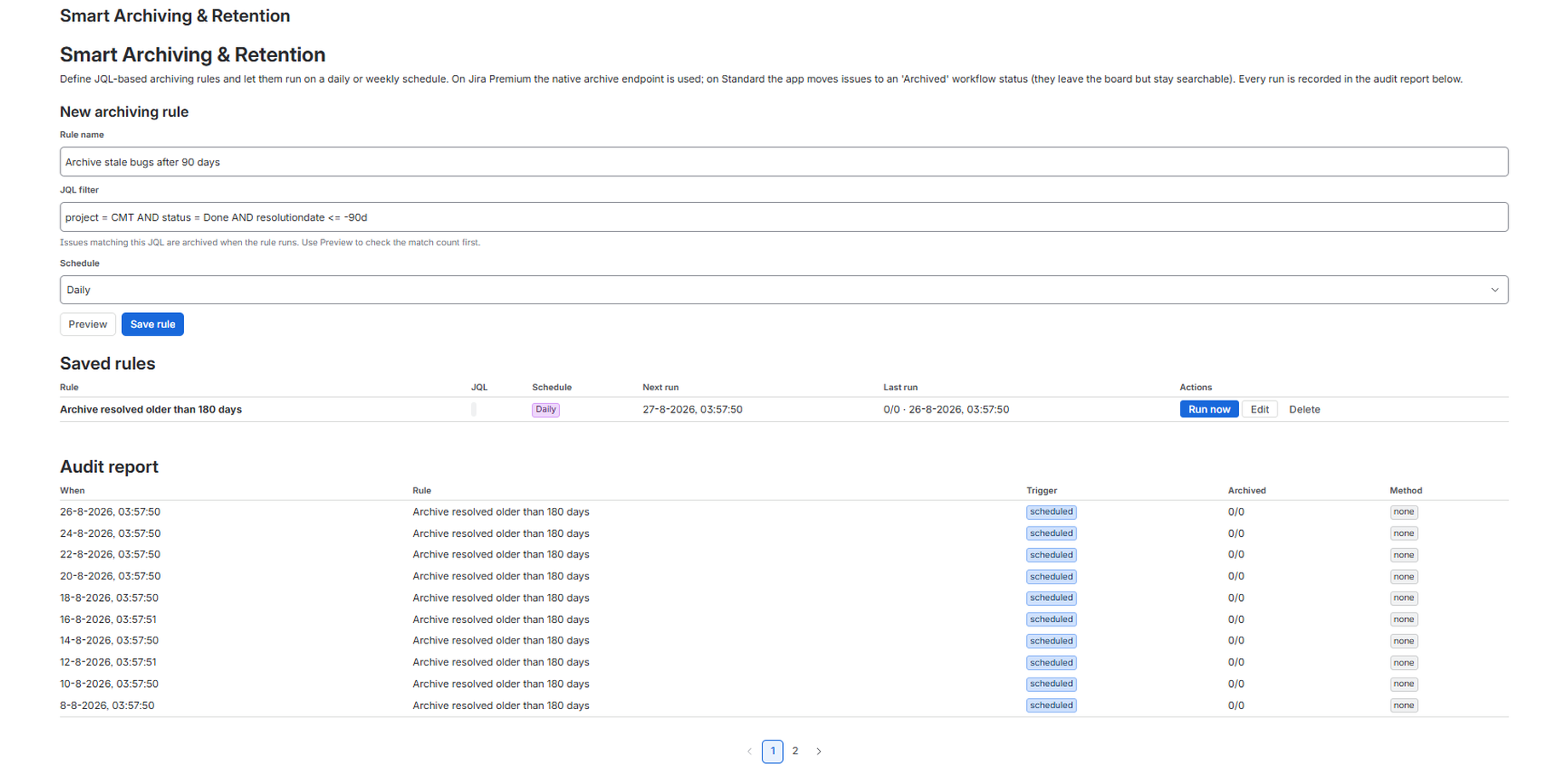Click the Preview button

coord(88,324)
